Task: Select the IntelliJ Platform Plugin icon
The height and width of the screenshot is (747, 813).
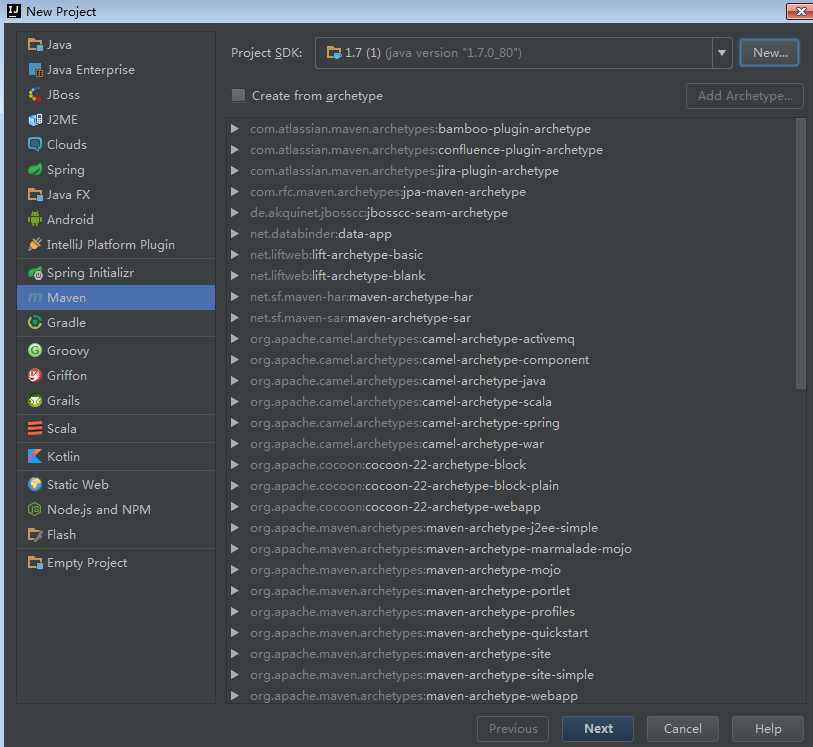Action: (35, 244)
